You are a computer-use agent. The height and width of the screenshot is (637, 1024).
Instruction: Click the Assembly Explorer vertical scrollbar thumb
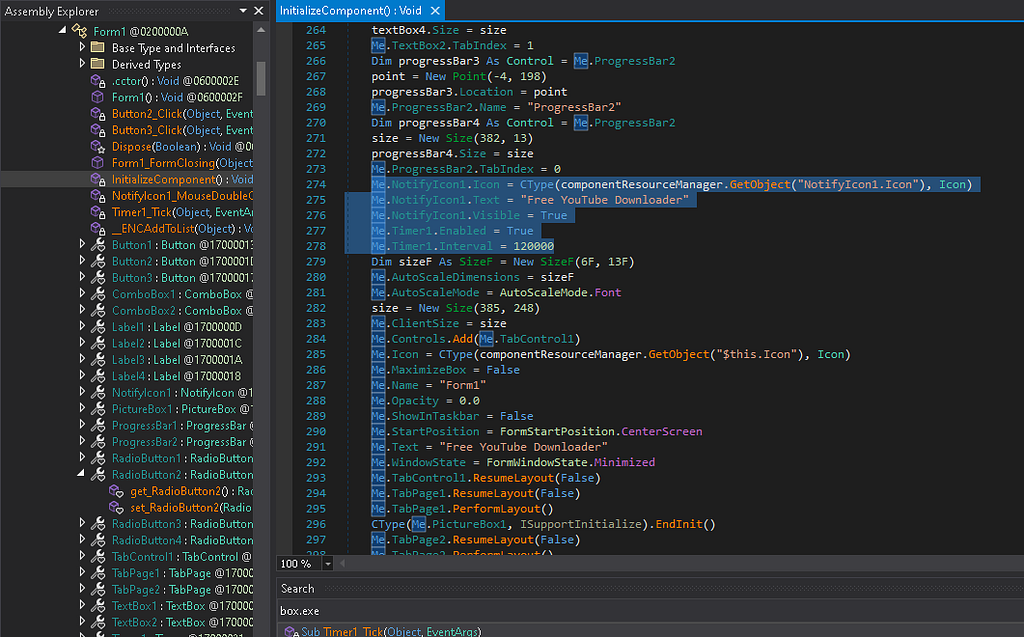tap(261, 78)
